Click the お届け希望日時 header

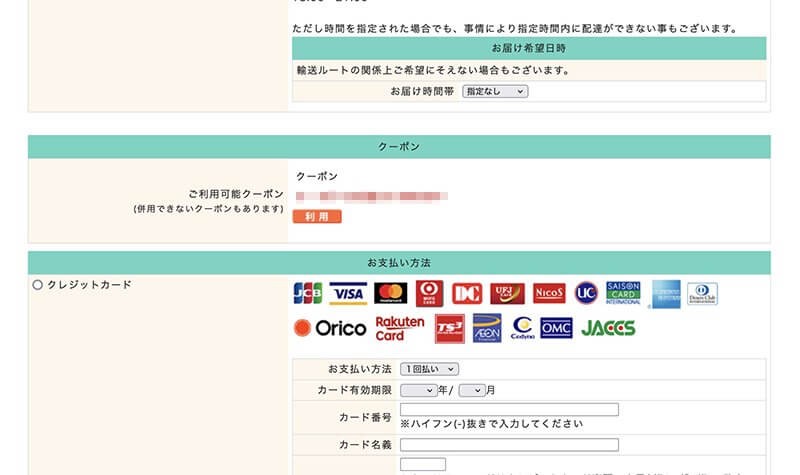click(x=529, y=48)
